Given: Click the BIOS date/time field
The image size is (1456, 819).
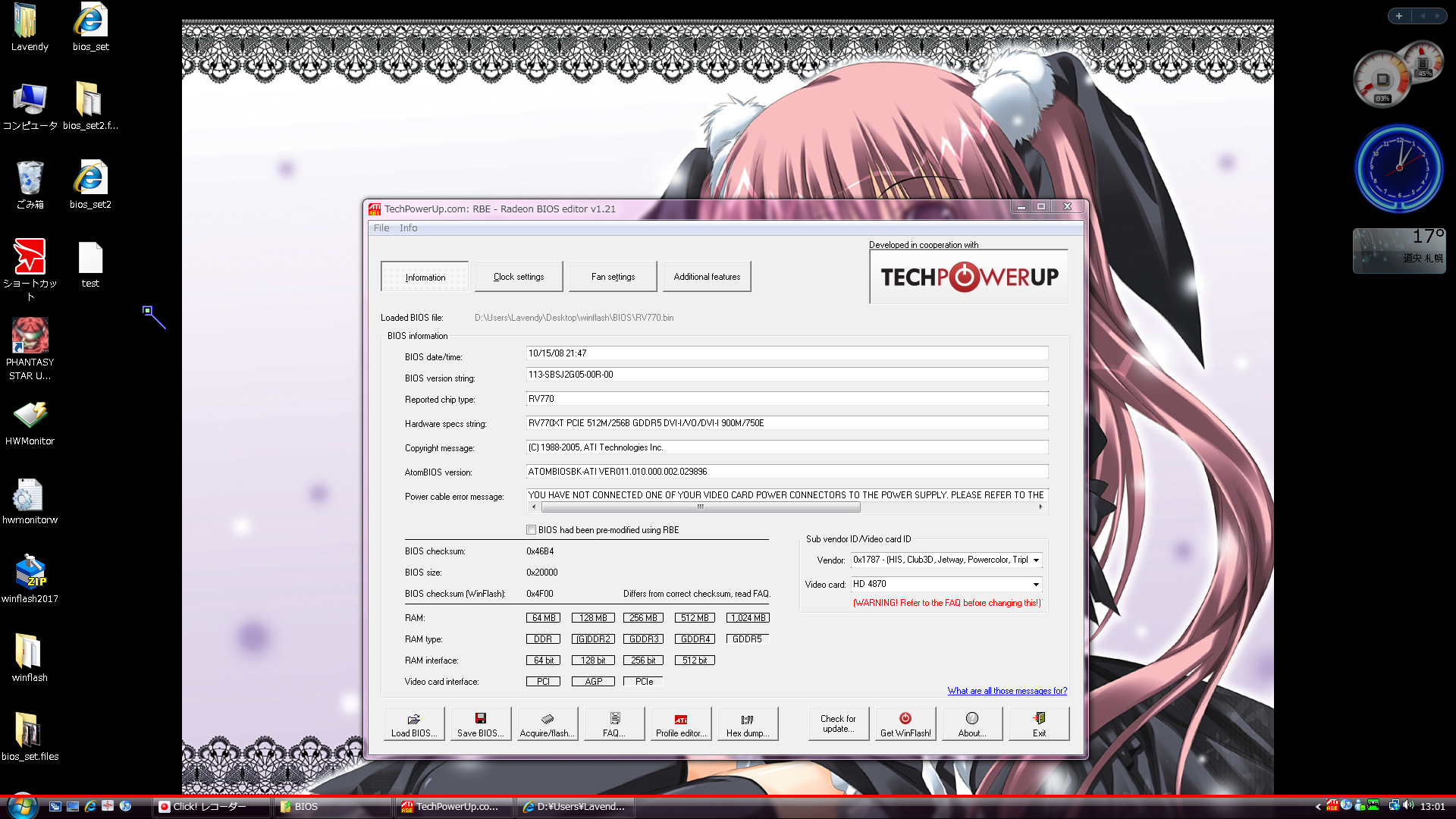Looking at the screenshot, I should point(787,353).
